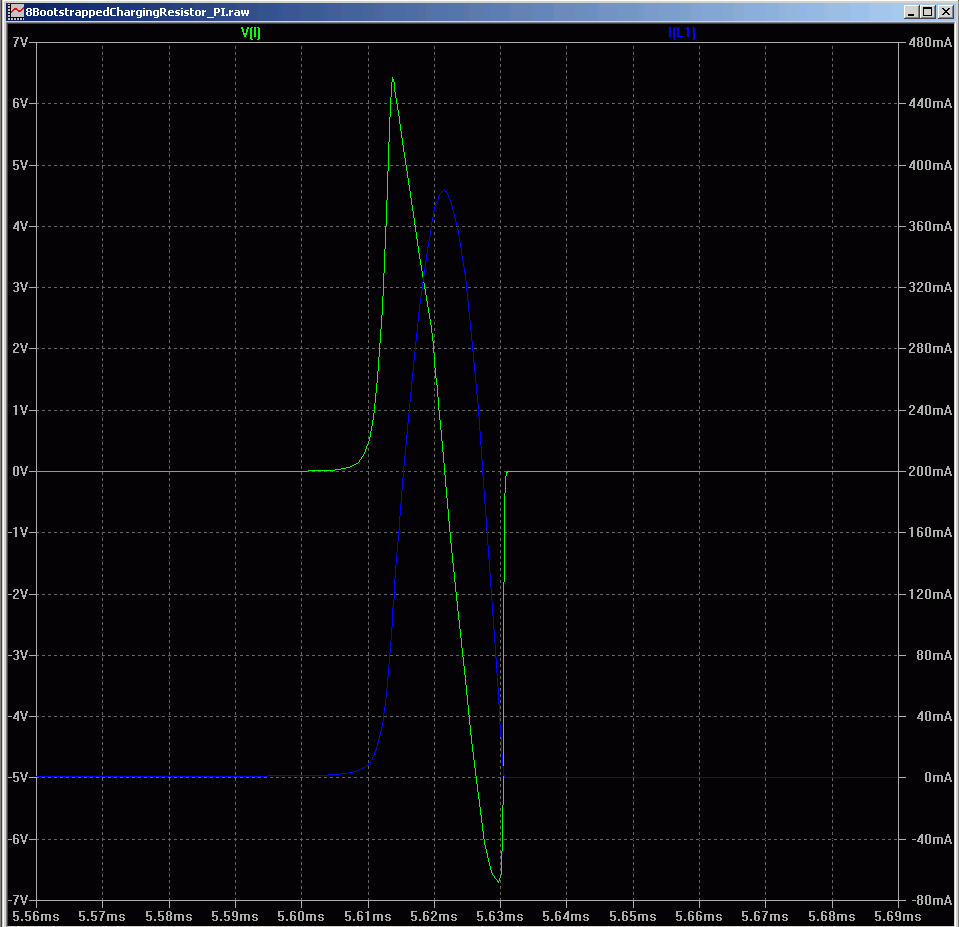Click the 5.56ms label on time axis

point(36,916)
